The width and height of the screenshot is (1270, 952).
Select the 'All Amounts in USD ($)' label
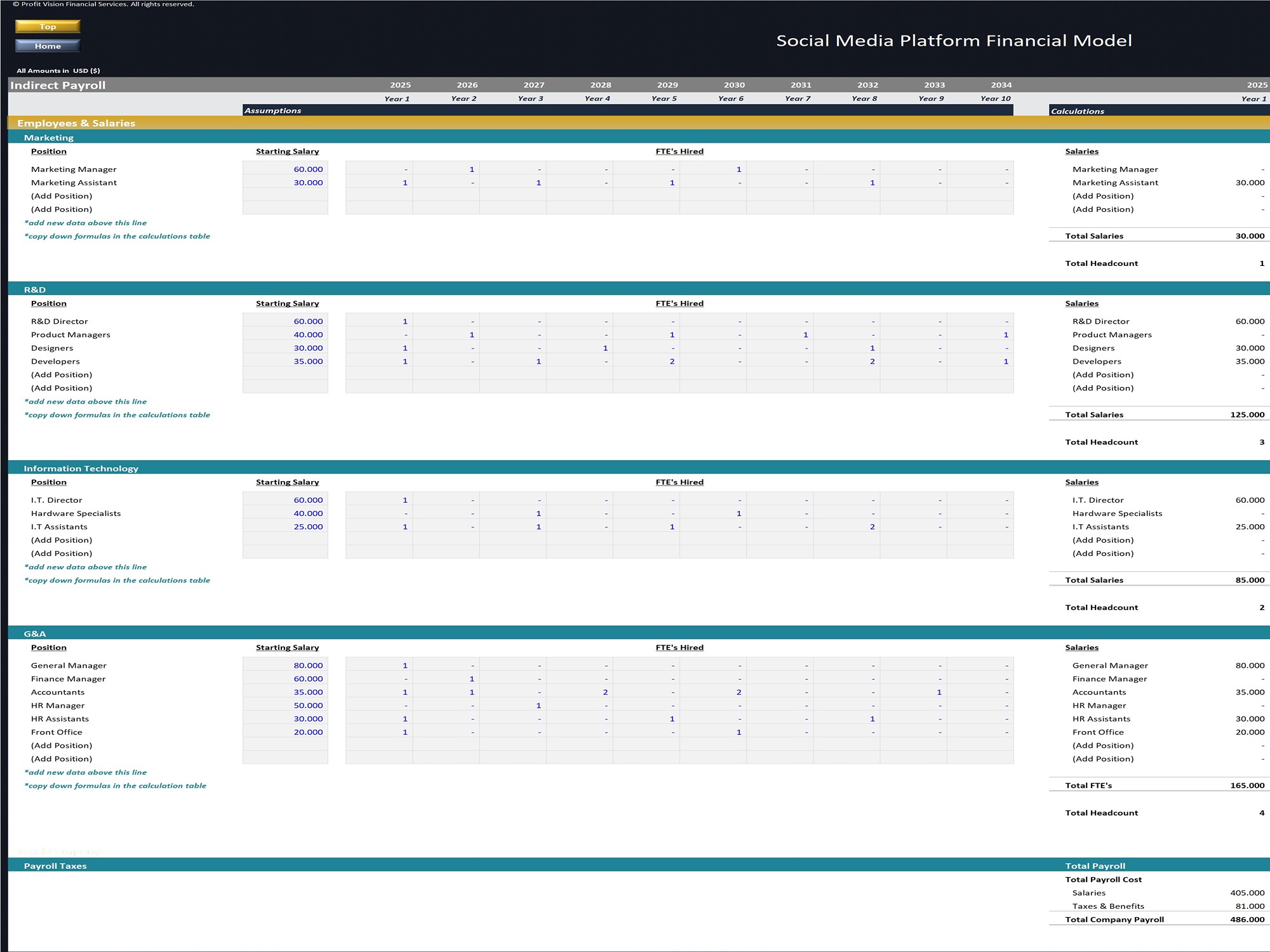click(58, 70)
